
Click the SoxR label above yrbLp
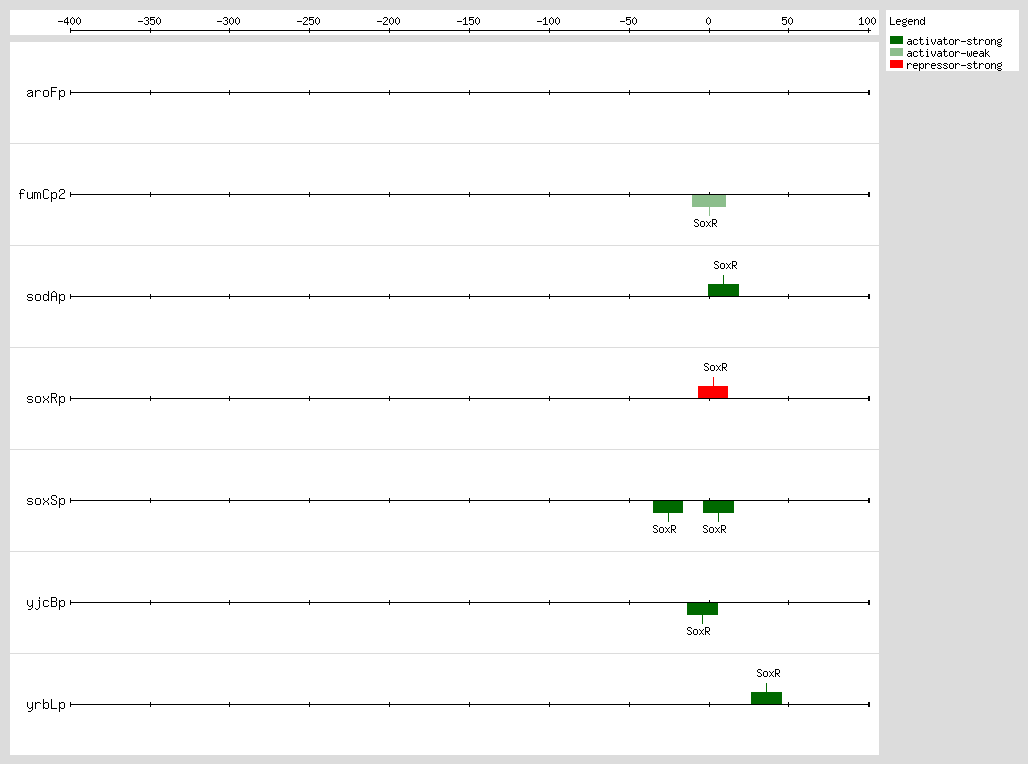click(768, 674)
